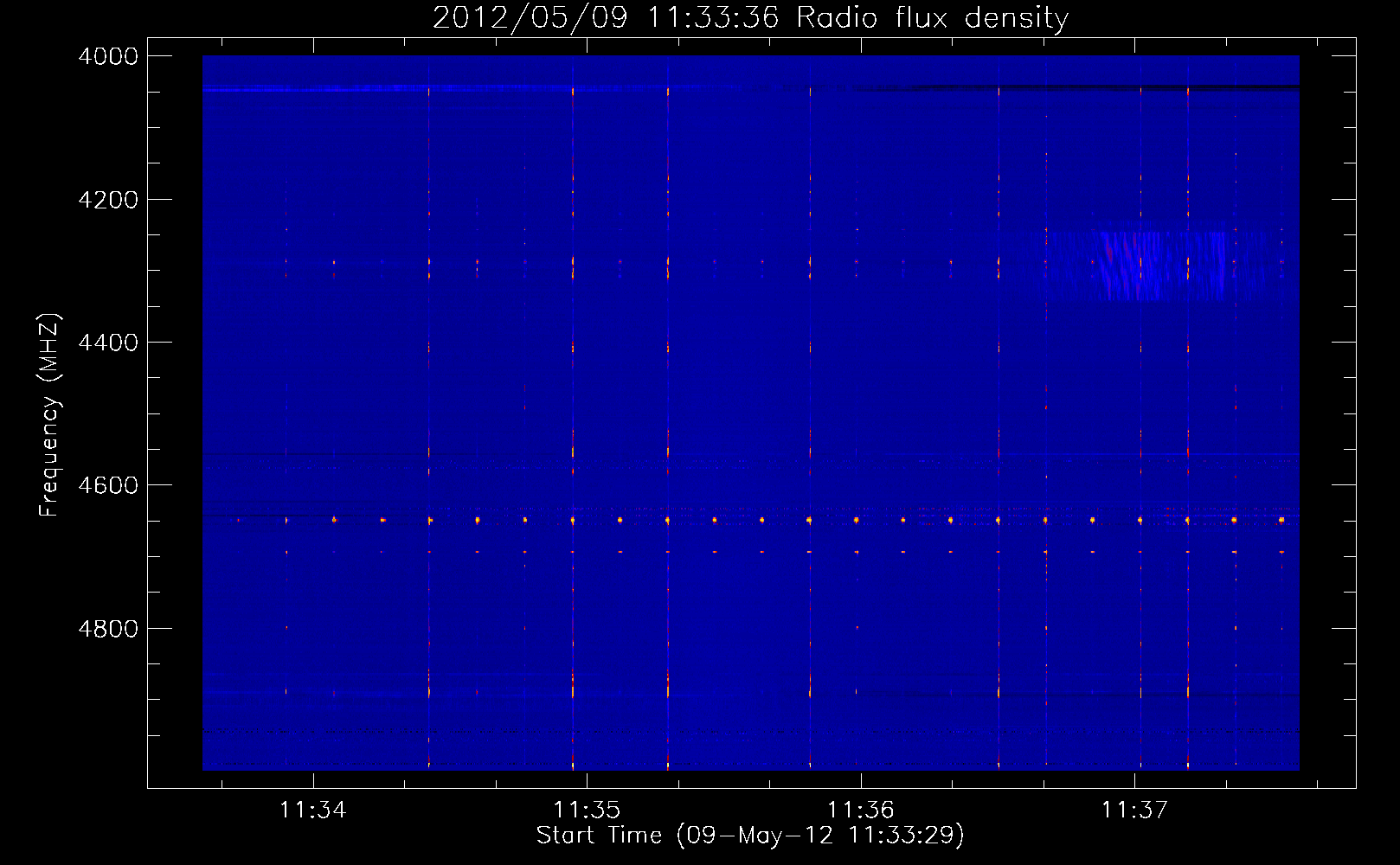Click the 4600 frequency axis label

coord(108,485)
